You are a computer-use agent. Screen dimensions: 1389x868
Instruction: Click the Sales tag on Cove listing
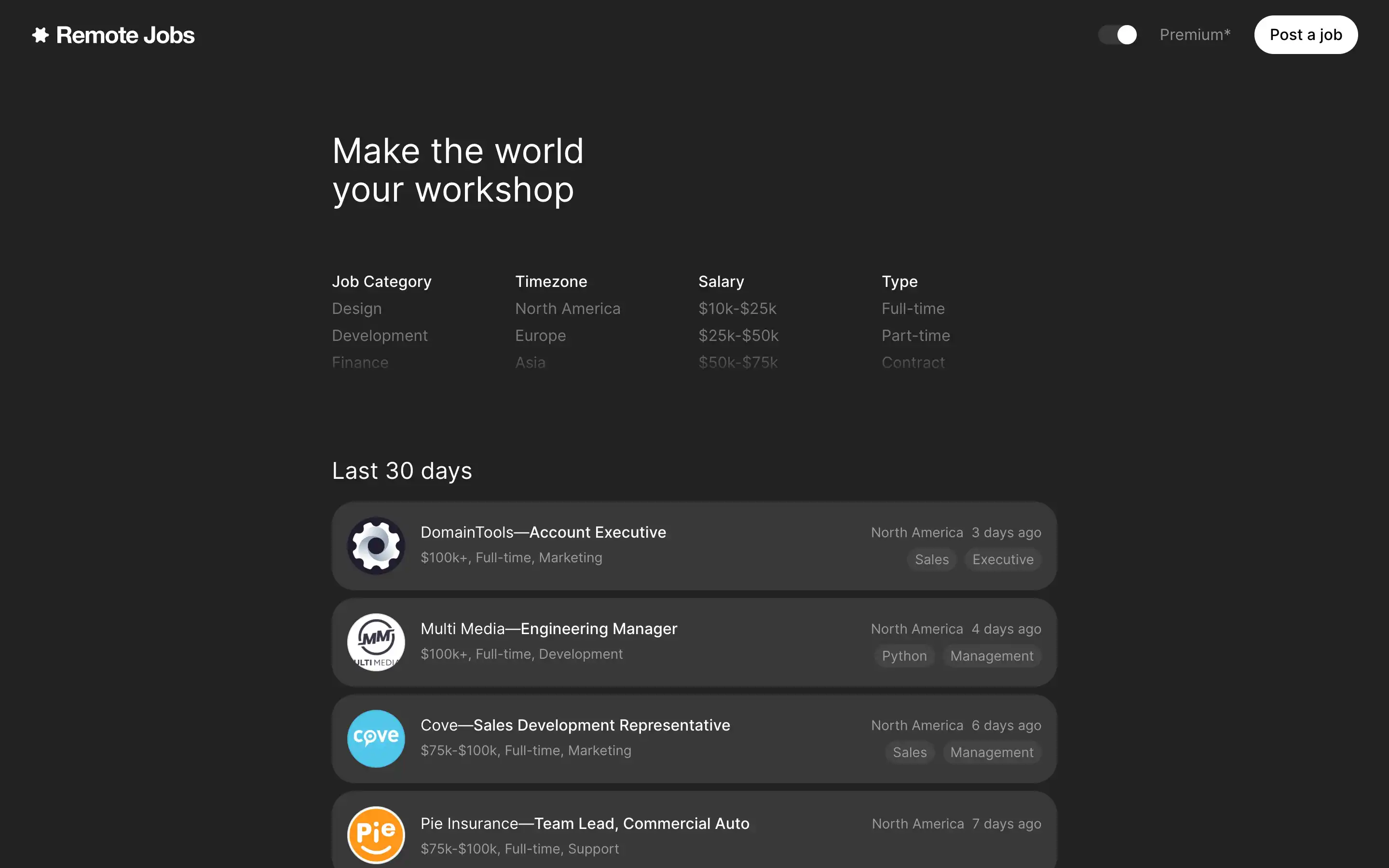[x=910, y=753]
